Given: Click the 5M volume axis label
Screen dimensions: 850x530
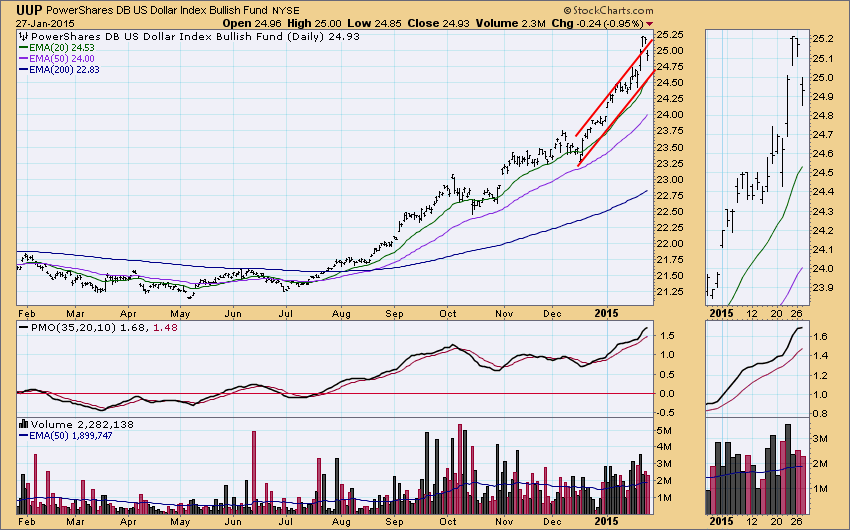Looking at the screenshot, I should pyautogui.click(x=665, y=430).
